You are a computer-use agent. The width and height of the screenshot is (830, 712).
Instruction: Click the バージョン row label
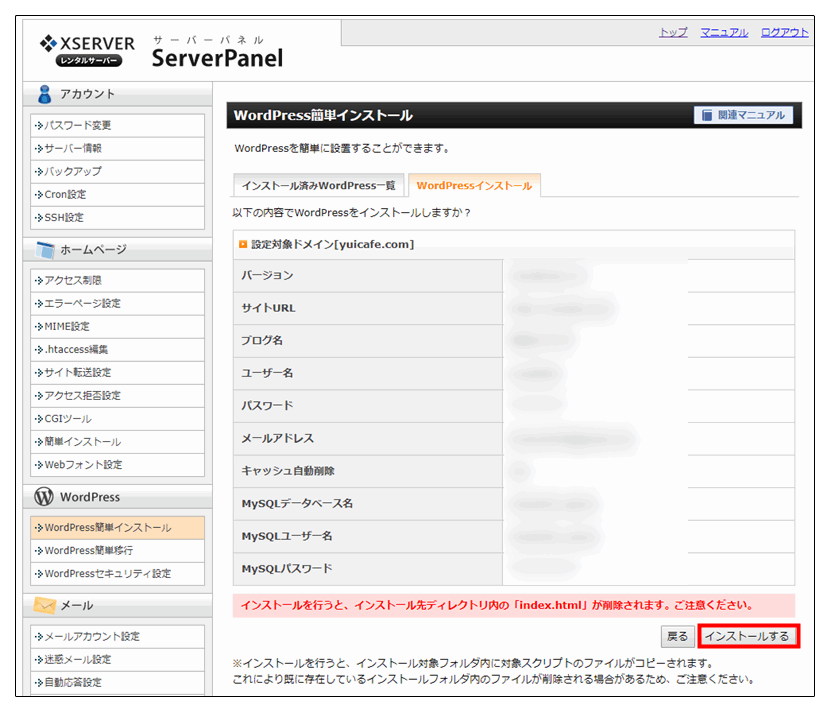[267, 275]
